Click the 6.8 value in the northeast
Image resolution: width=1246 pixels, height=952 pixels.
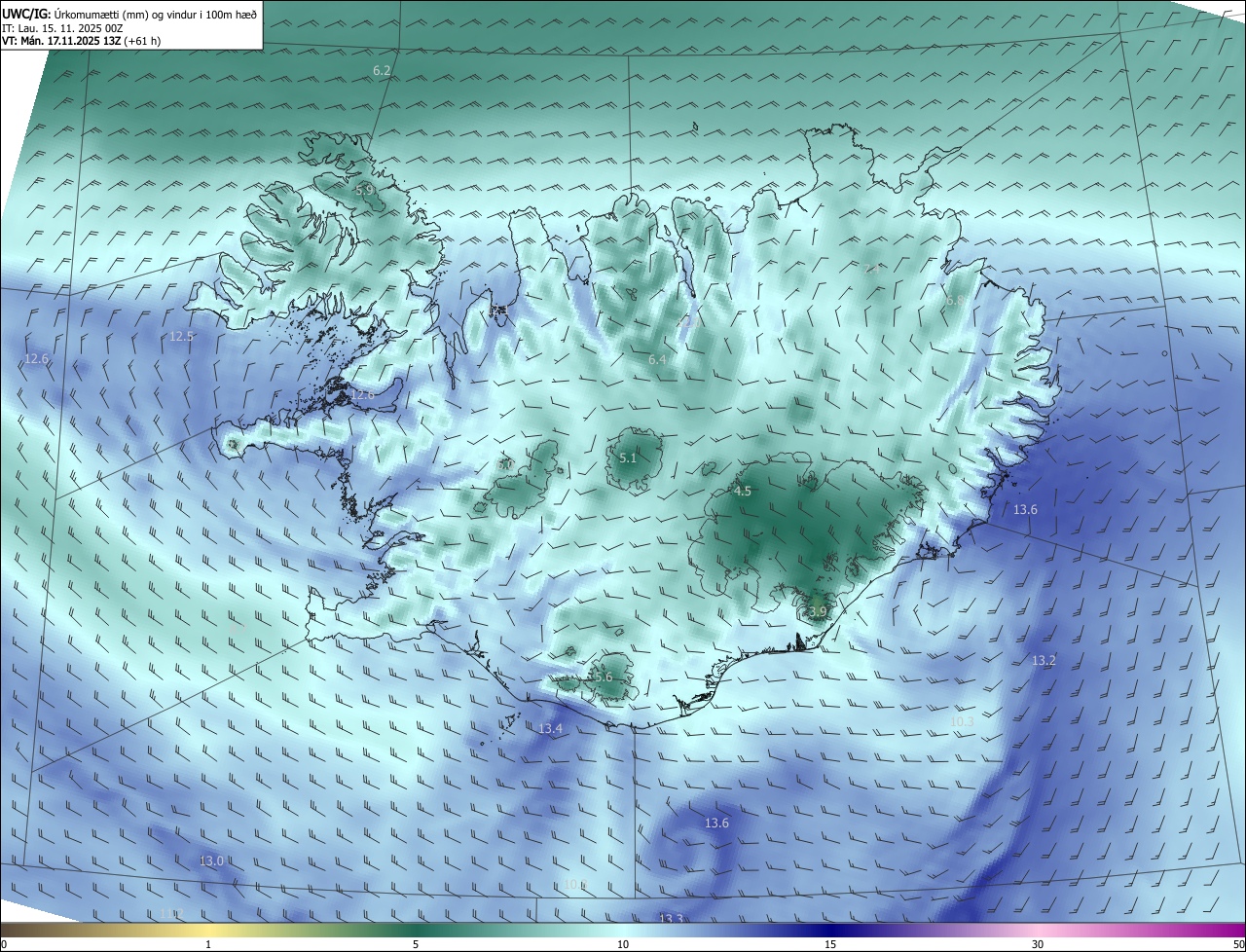[x=955, y=302]
